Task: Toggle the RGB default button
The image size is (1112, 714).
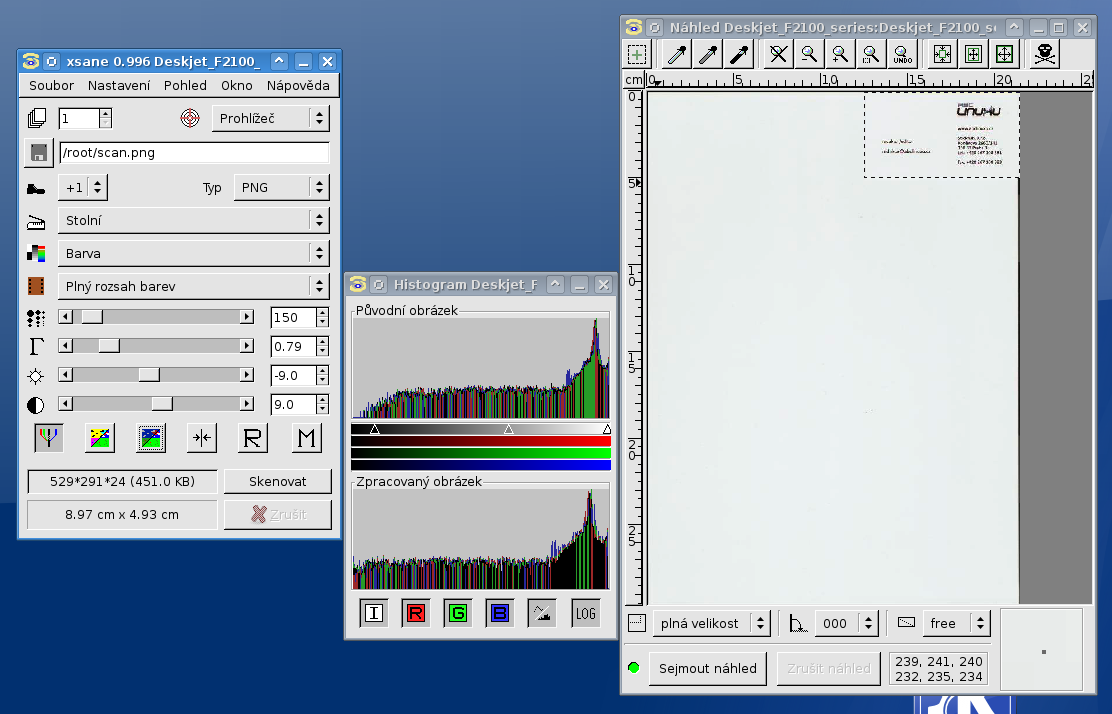Action: point(48,438)
